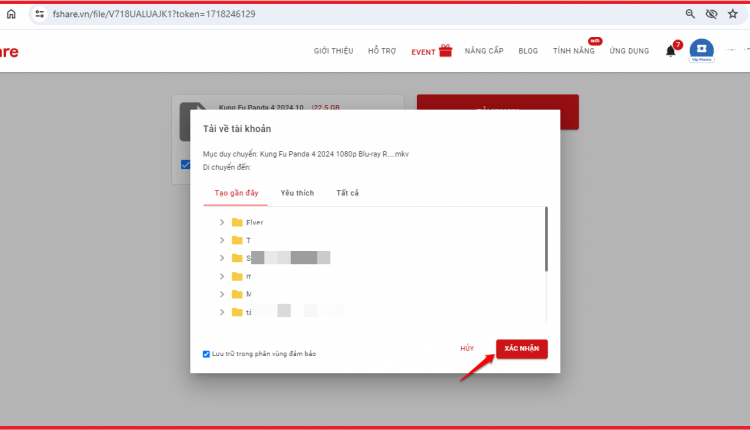
Task: Click the red download button behind dialog
Action: pyautogui.click(x=569, y=112)
